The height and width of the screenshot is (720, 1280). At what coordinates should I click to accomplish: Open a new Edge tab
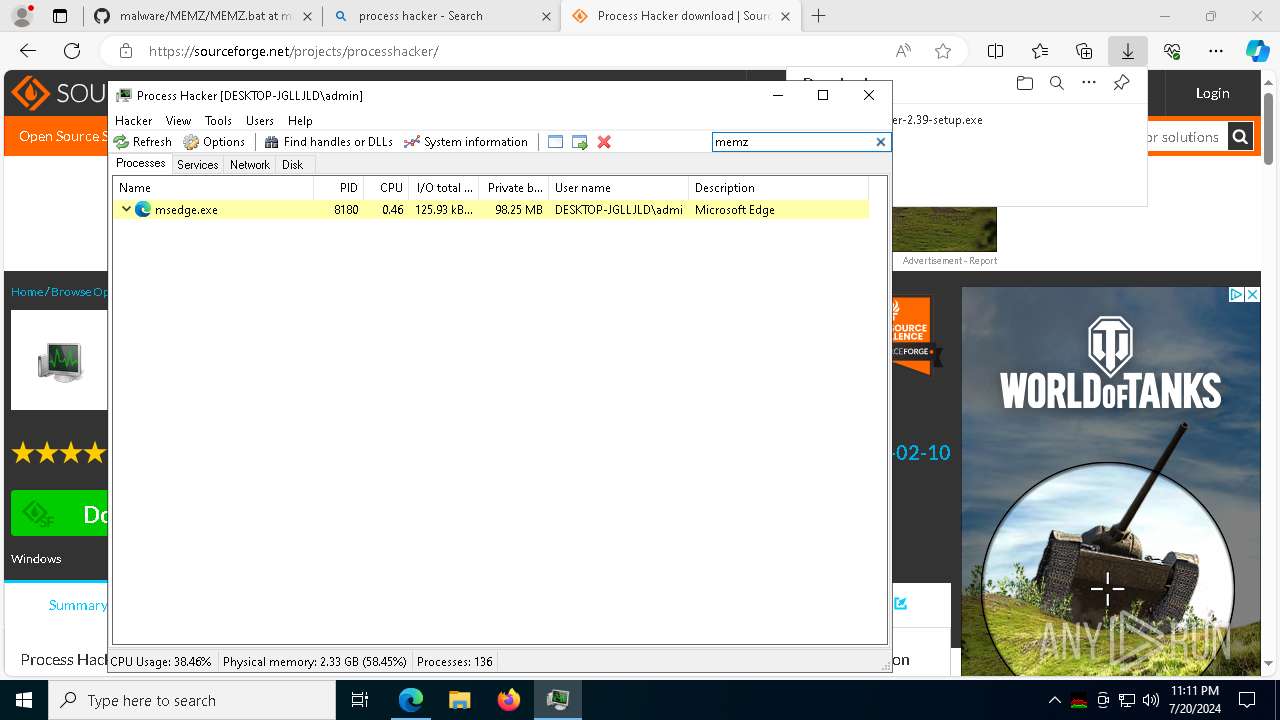point(819,16)
